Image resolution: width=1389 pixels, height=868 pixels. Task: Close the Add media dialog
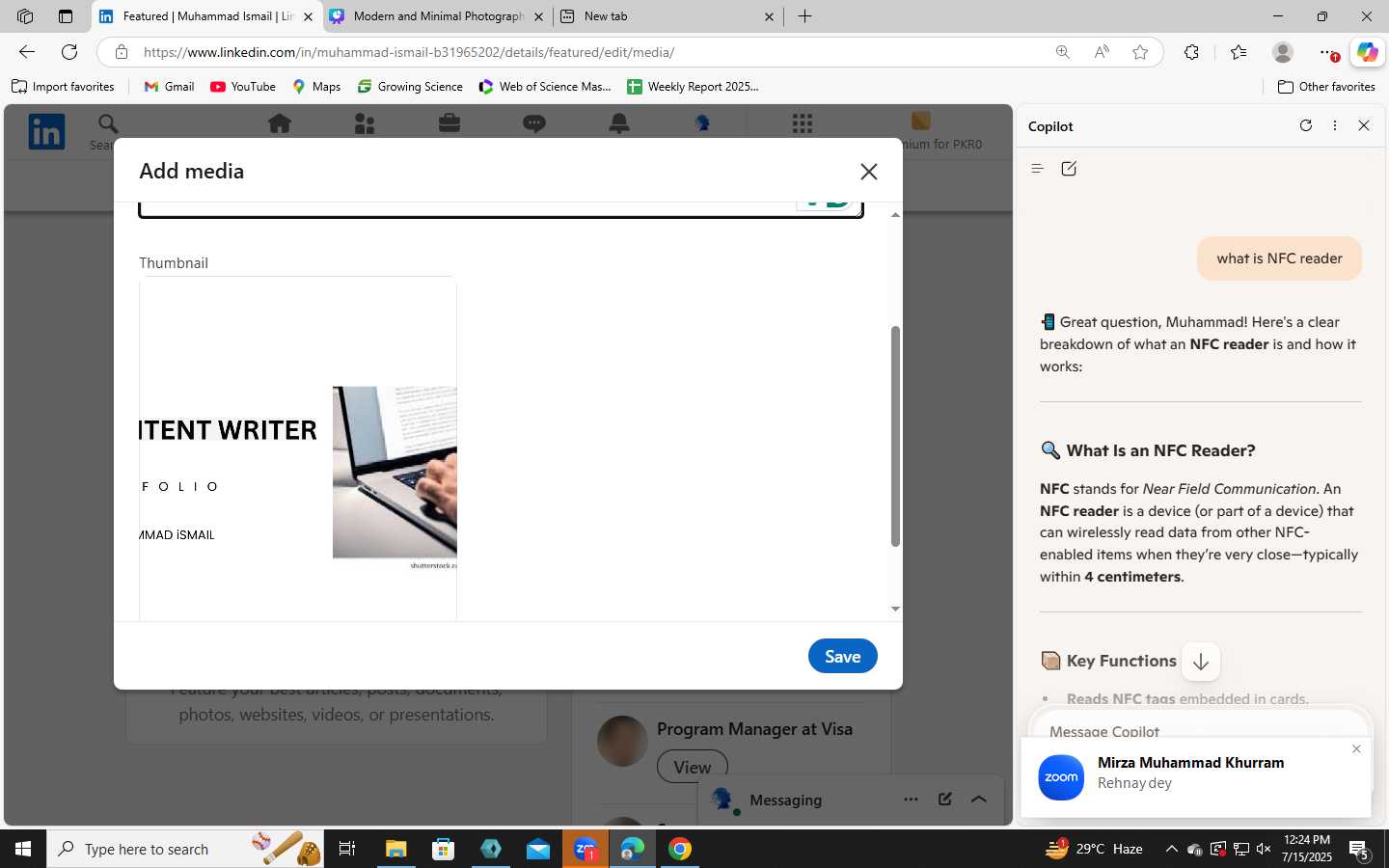(x=868, y=172)
